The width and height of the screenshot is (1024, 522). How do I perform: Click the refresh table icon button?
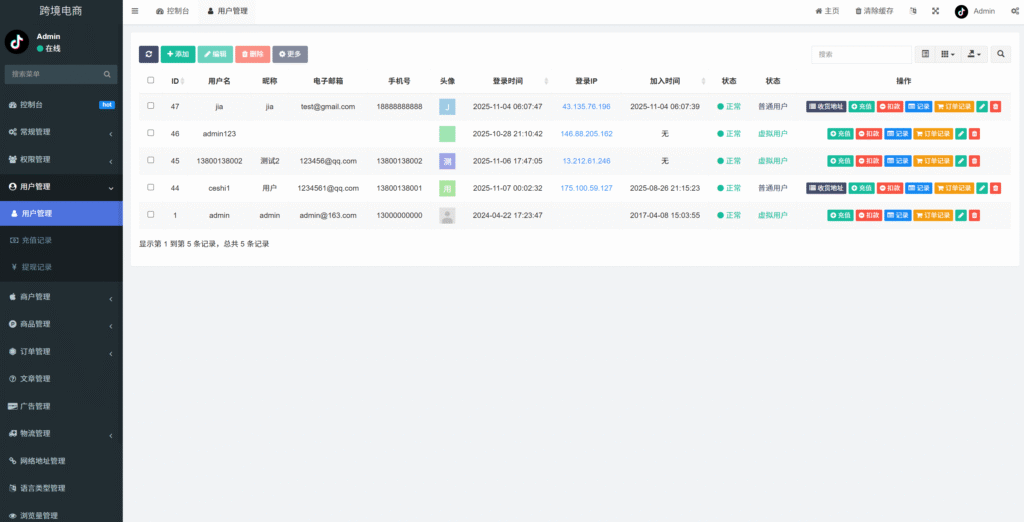(148, 54)
